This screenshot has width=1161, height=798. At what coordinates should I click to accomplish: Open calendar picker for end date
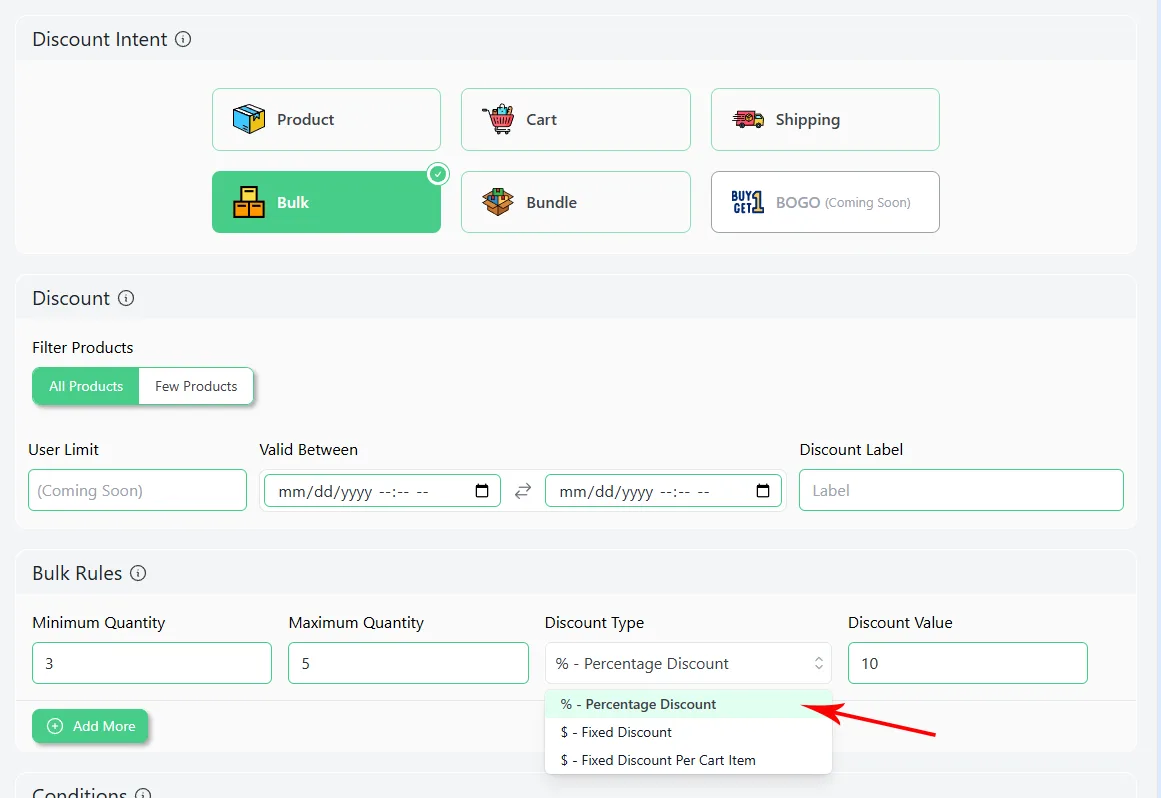click(x=763, y=491)
